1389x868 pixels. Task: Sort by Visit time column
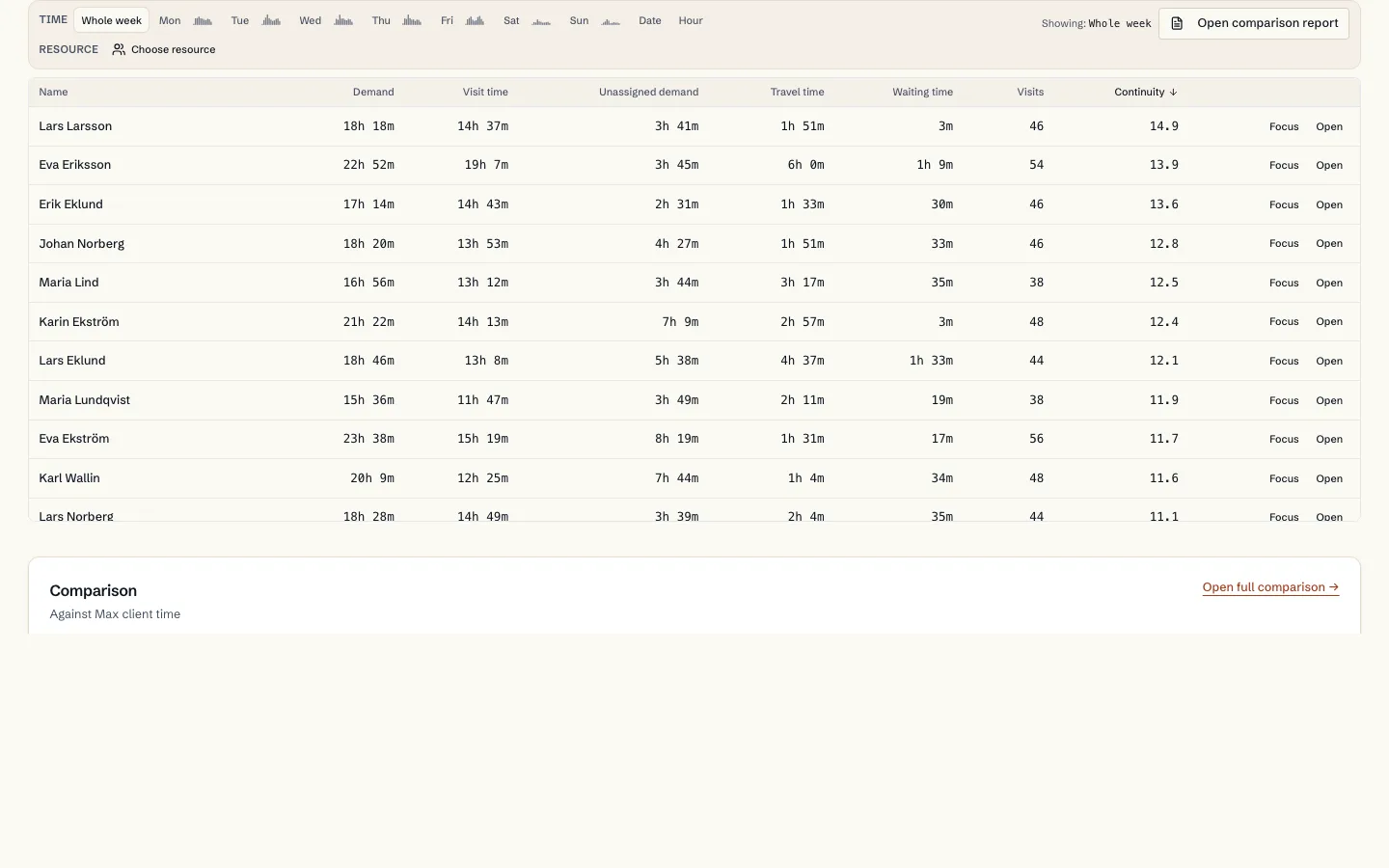tap(485, 93)
